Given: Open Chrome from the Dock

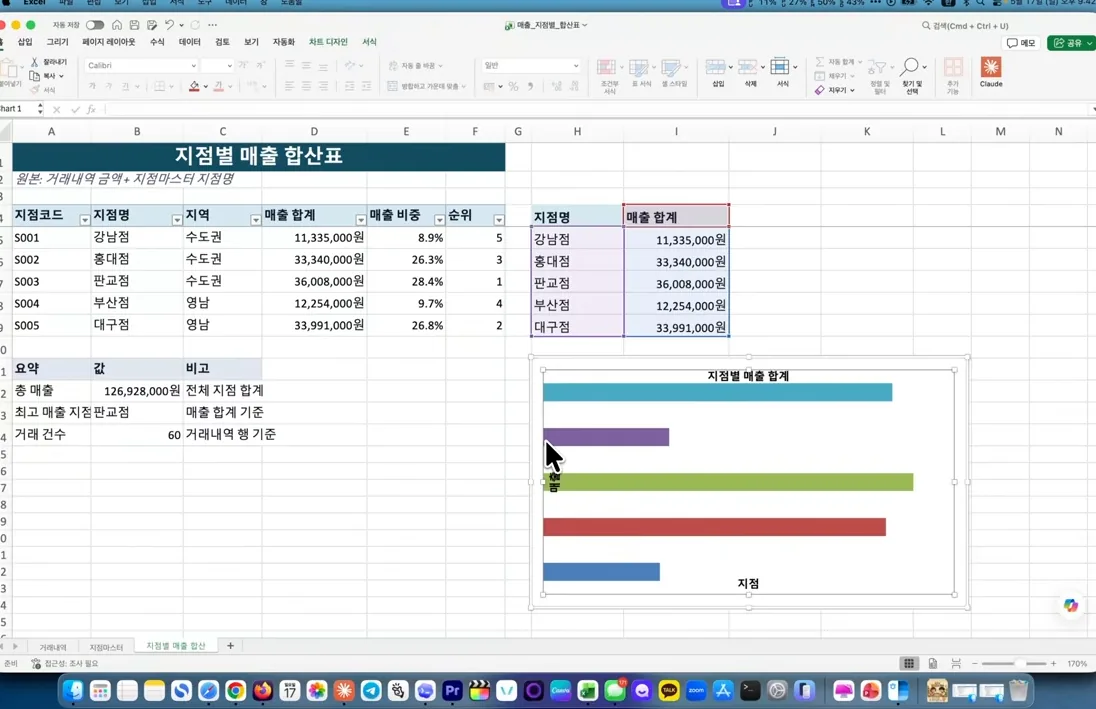Looking at the screenshot, I should pyautogui.click(x=236, y=691).
